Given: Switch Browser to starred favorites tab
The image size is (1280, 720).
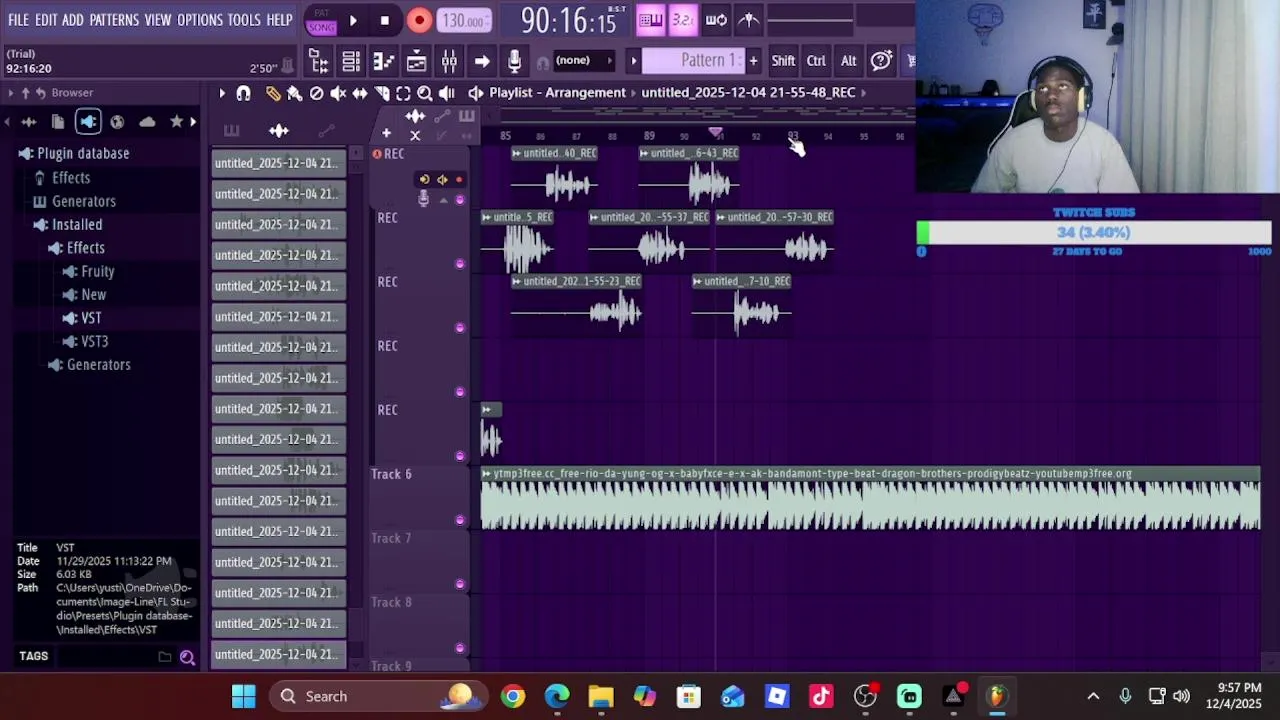Looking at the screenshot, I should [x=177, y=122].
